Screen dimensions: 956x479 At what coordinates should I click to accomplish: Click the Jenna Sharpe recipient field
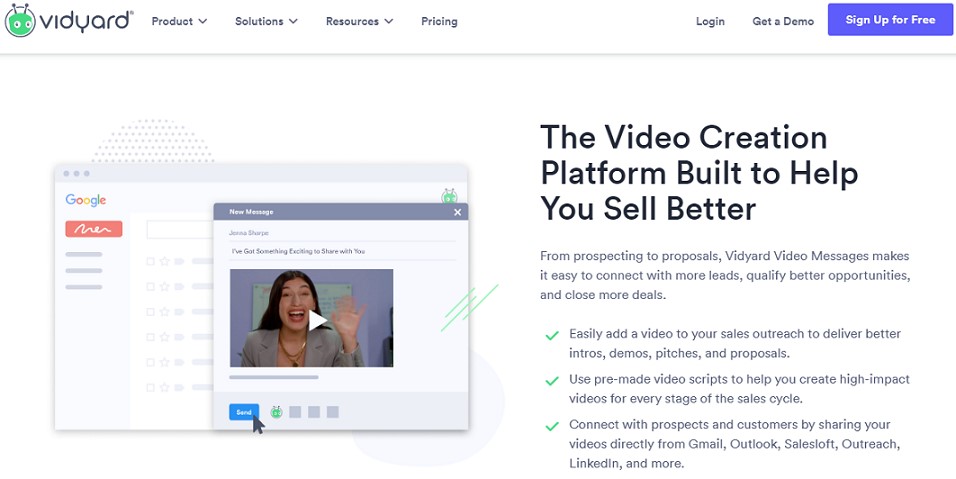coord(342,233)
